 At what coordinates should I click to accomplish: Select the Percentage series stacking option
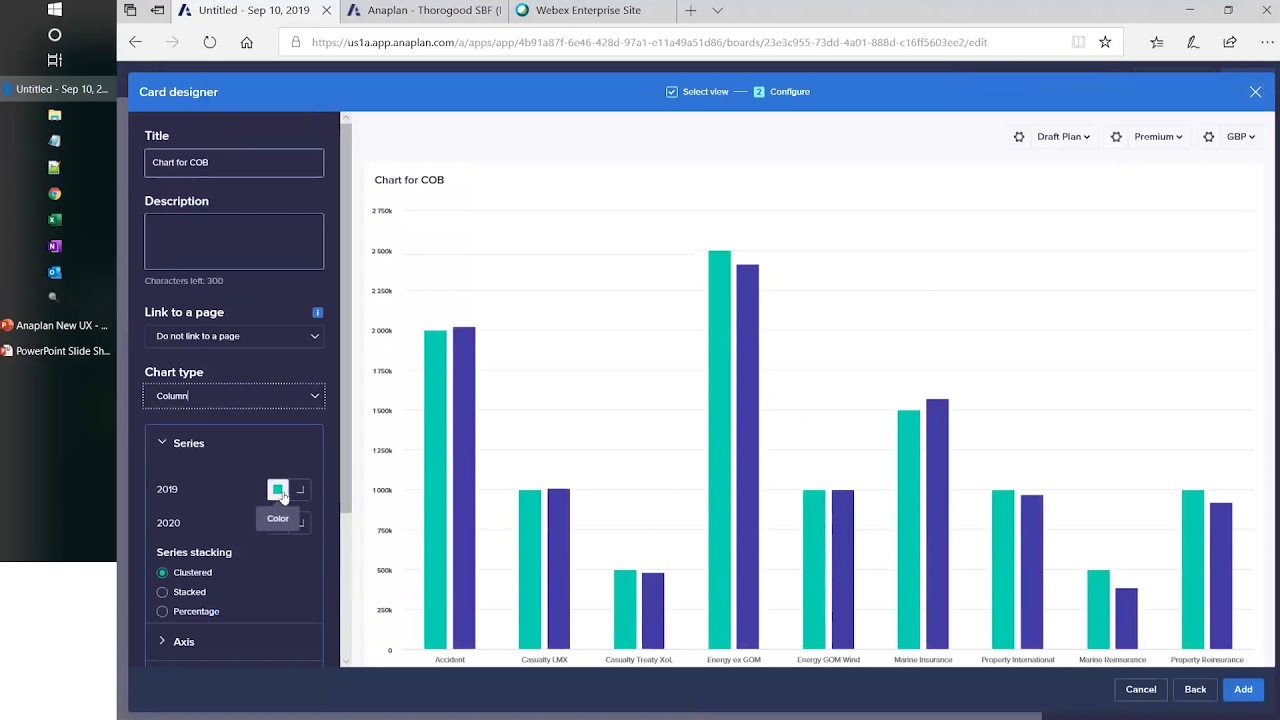pos(162,611)
